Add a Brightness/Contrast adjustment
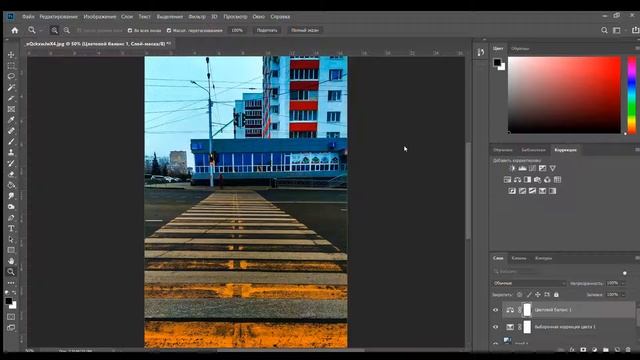Viewport: 640px width, 360px height. pos(513,168)
